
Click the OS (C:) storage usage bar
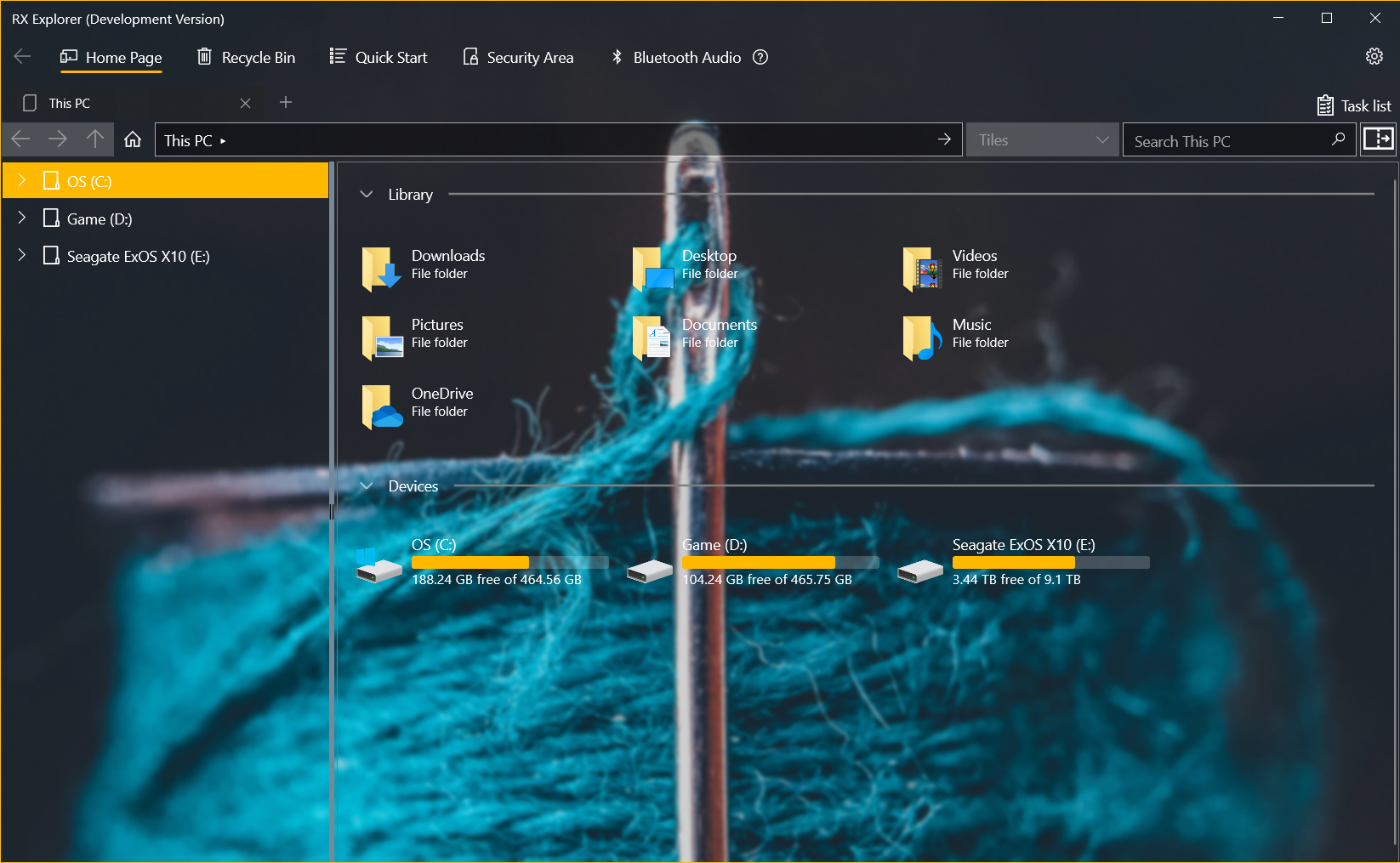click(x=510, y=562)
